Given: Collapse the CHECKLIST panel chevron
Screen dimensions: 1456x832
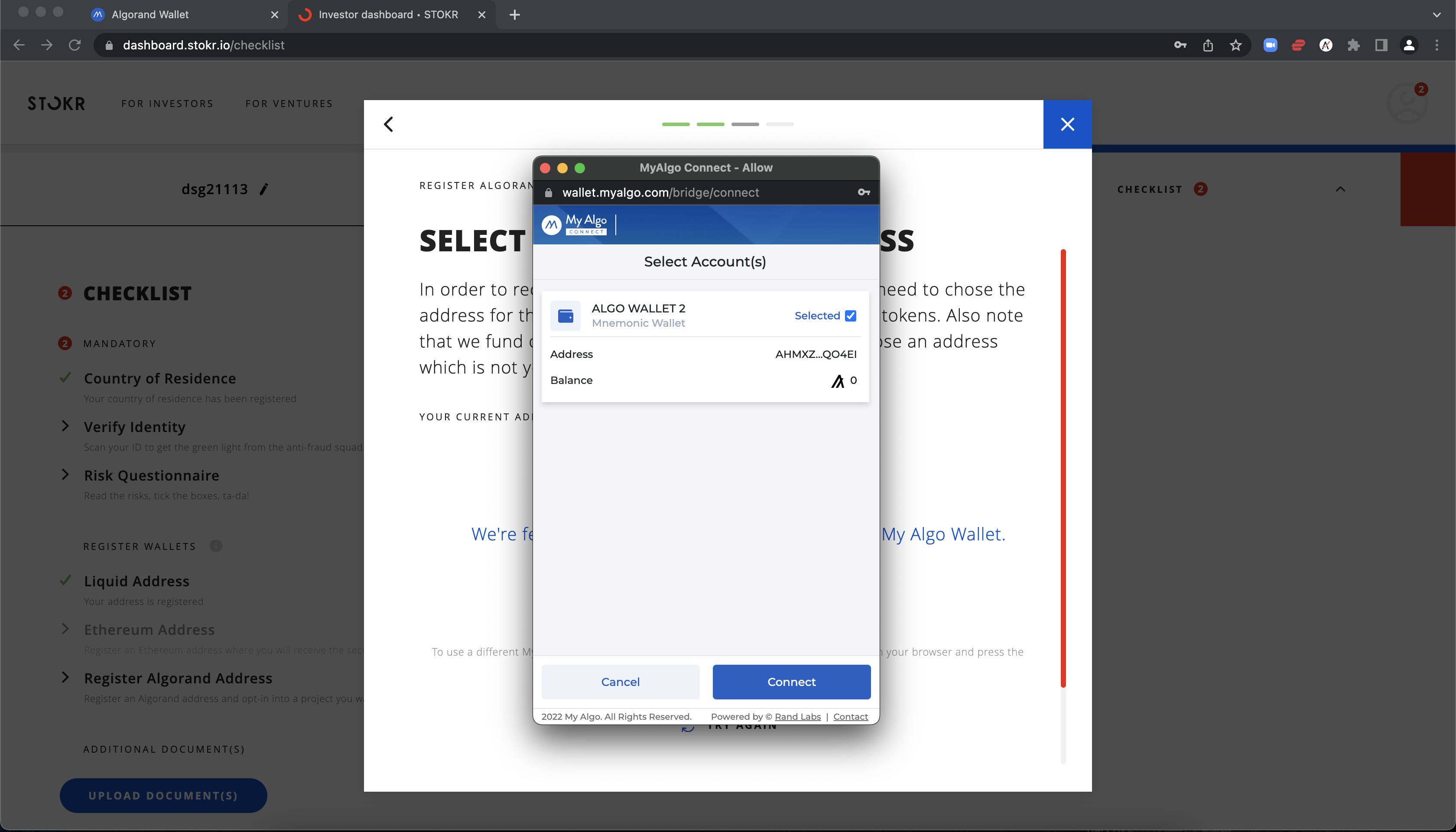Looking at the screenshot, I should click(1341, 189).
